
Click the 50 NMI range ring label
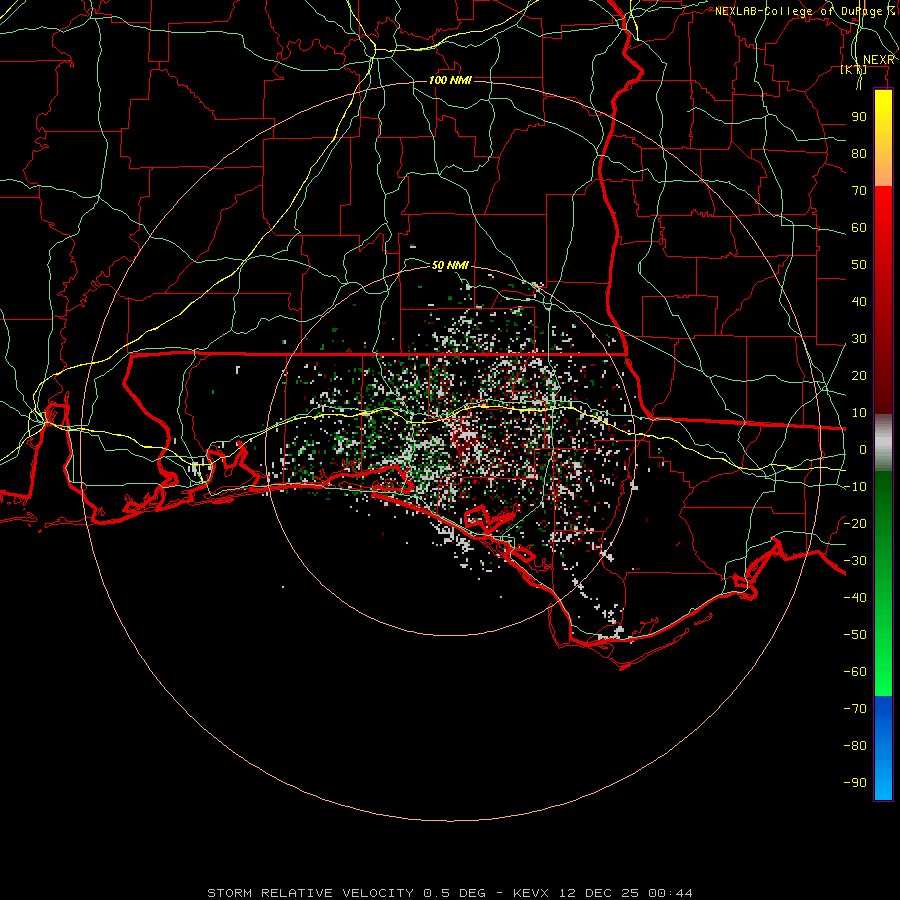pyautogui.click(x=450, y=265)
